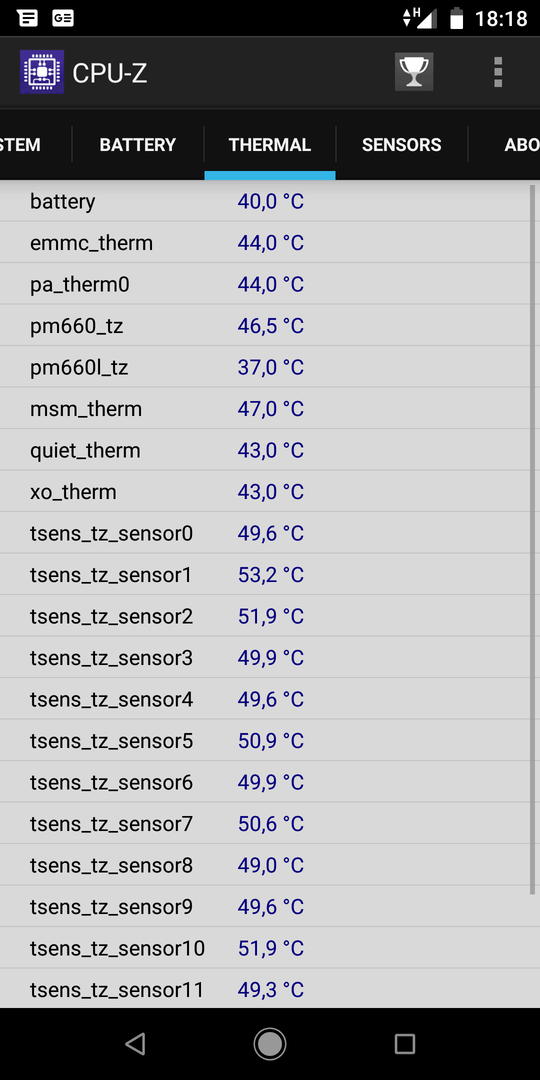Switch to the BATTERY tab

pos(138,145)
